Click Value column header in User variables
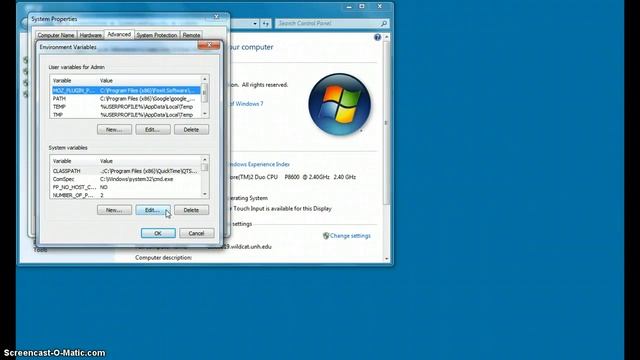 [x=149, y=81]
